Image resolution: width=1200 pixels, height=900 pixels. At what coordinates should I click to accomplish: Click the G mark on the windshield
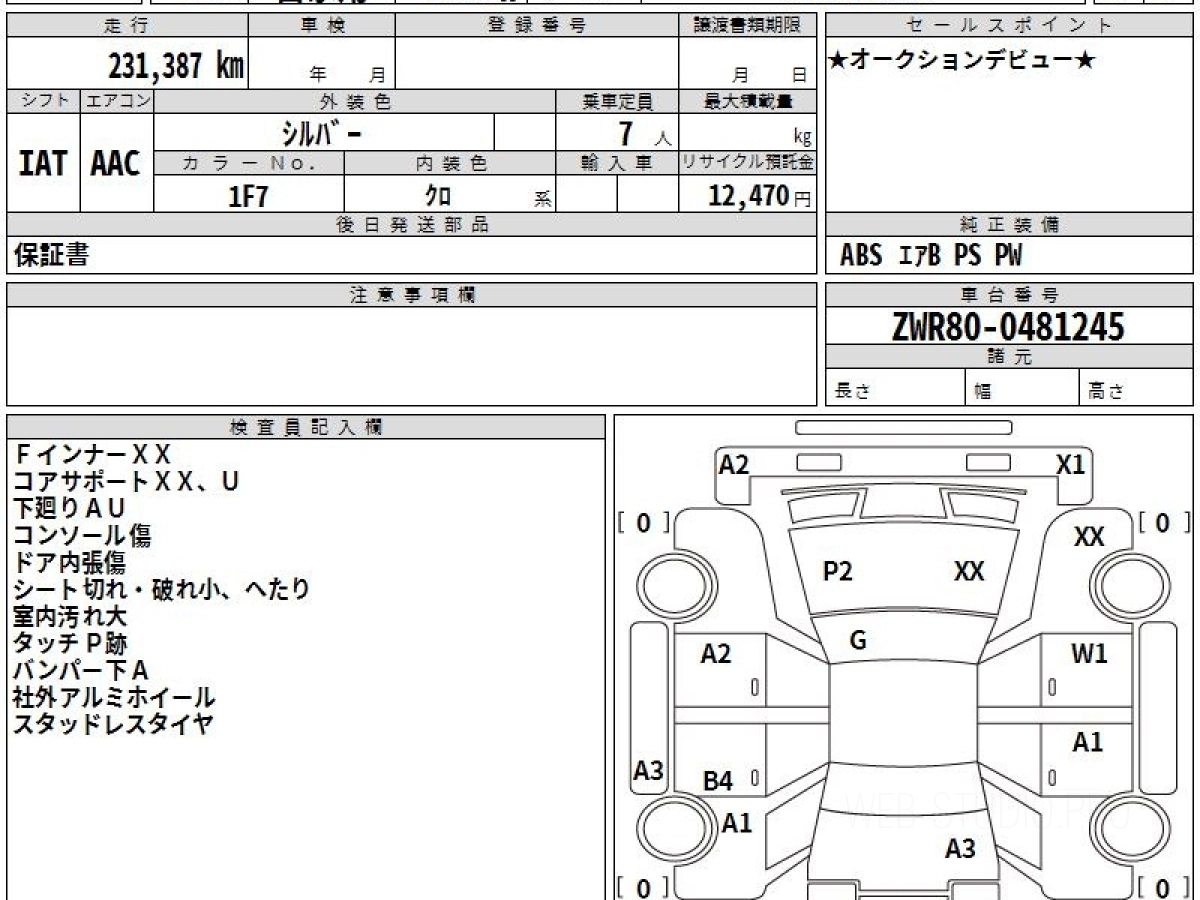point(858,641)
